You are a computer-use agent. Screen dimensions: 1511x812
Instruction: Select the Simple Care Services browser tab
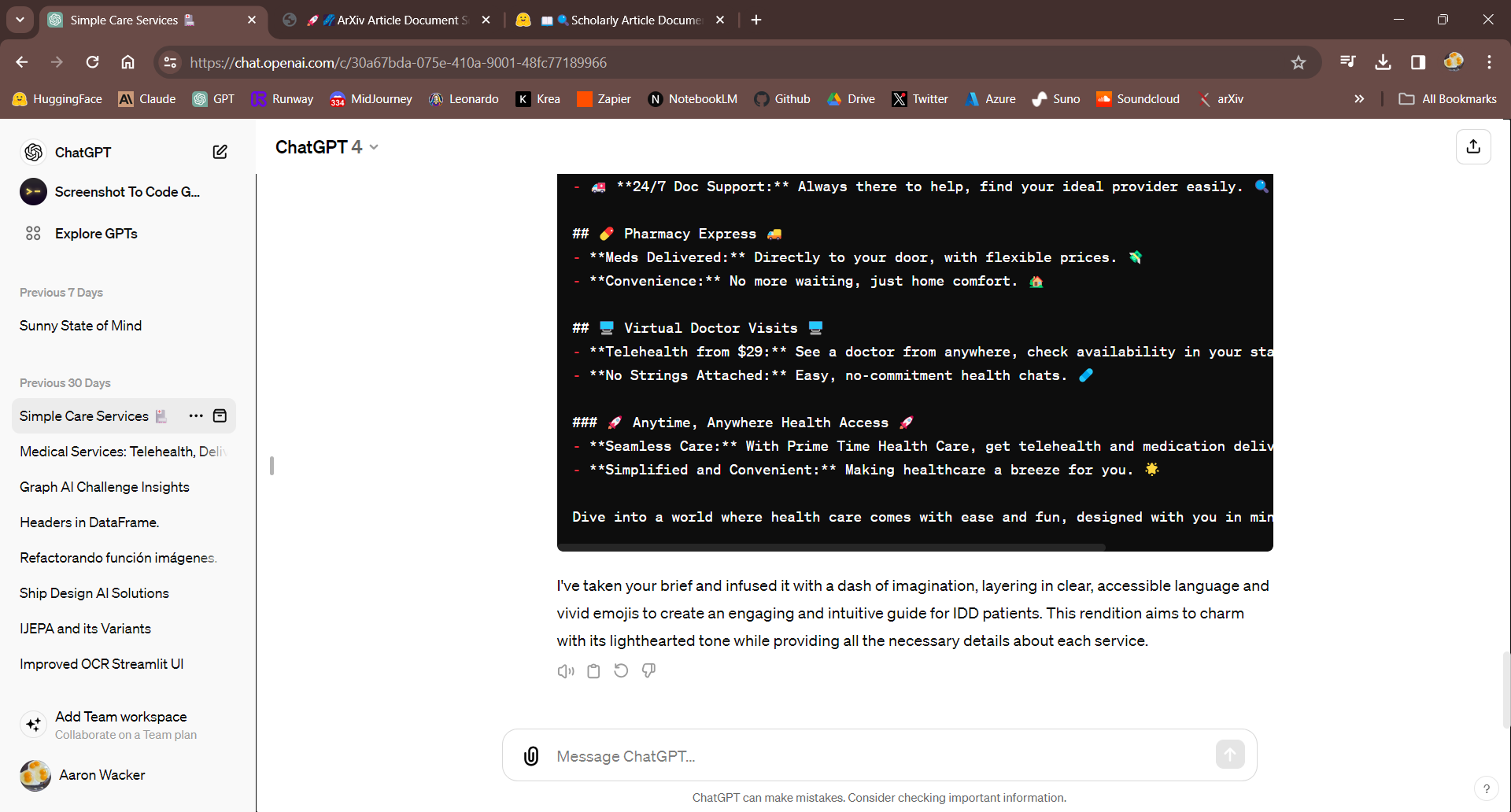pyautogui.click(x=146, y=20)
